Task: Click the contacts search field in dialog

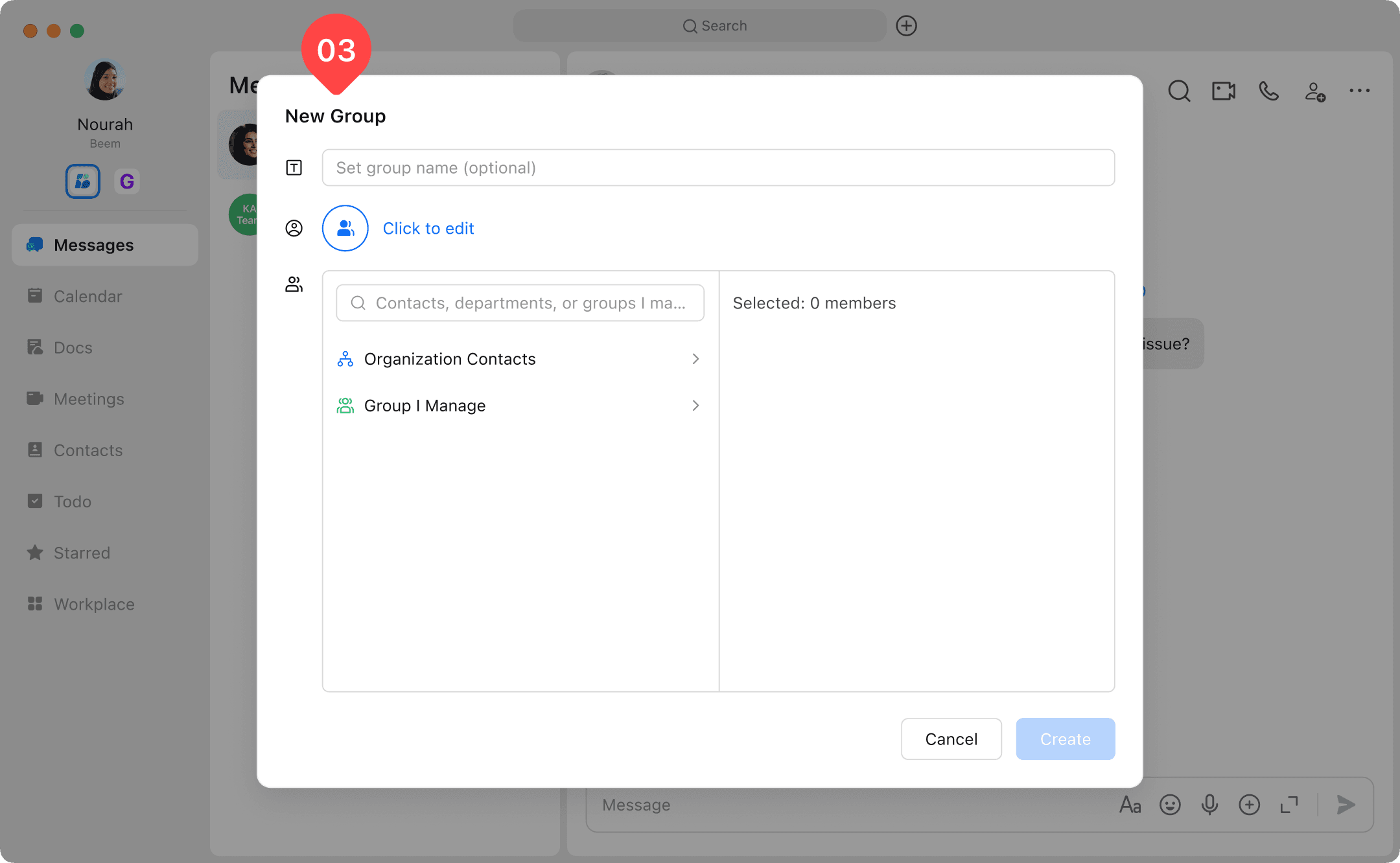Action: pos(520,303)
